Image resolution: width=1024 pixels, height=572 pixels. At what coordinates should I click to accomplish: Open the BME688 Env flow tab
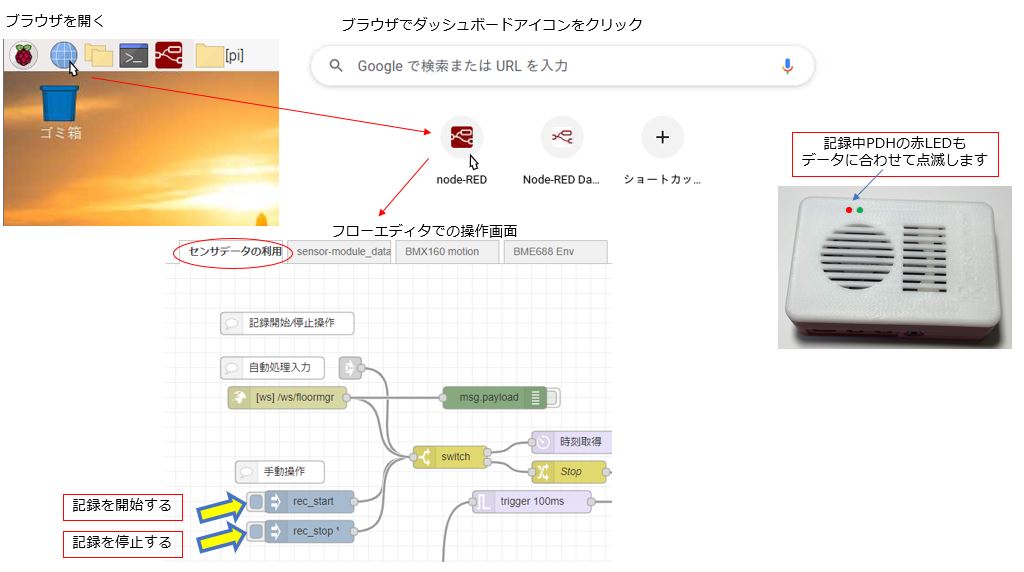pos(546,252)
